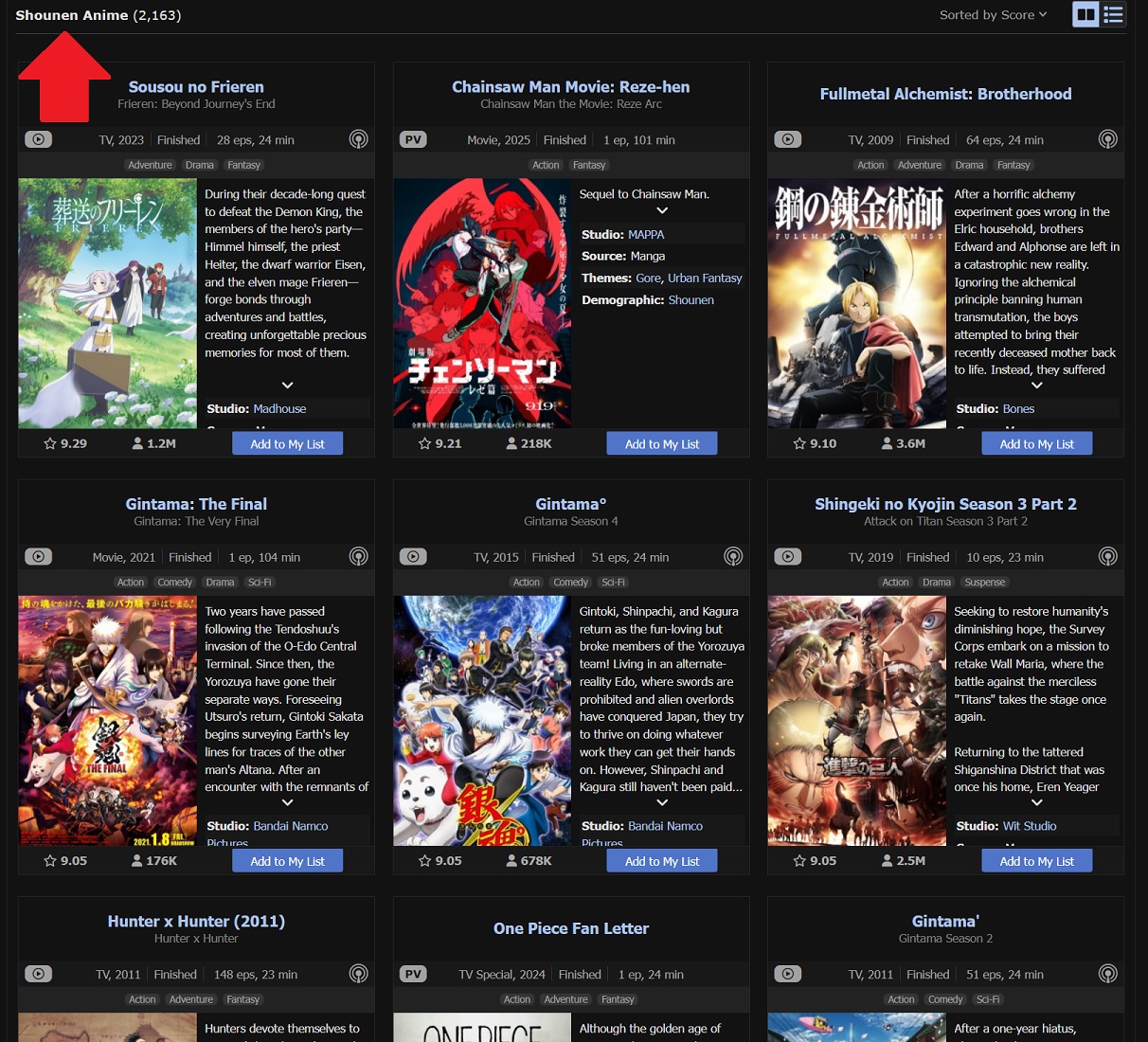Click TV, 2023 season on Frieren card
This screenshot has height=1042, width=1148.
(x=121, y=139)
